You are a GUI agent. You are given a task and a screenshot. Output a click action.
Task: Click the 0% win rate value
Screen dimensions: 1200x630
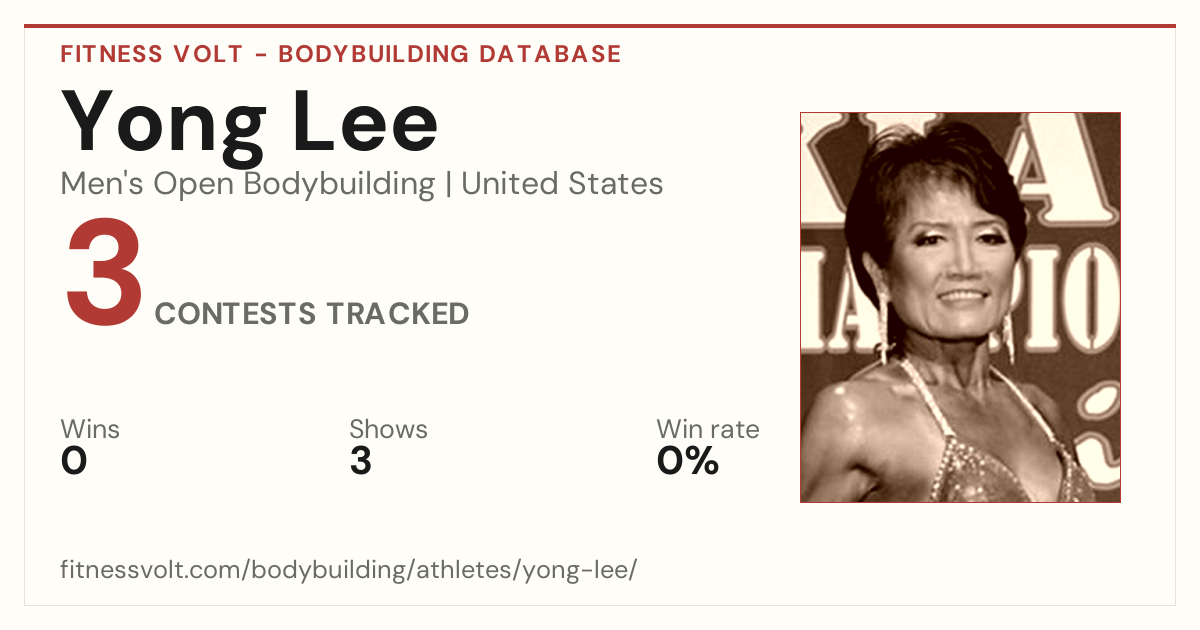688,462
